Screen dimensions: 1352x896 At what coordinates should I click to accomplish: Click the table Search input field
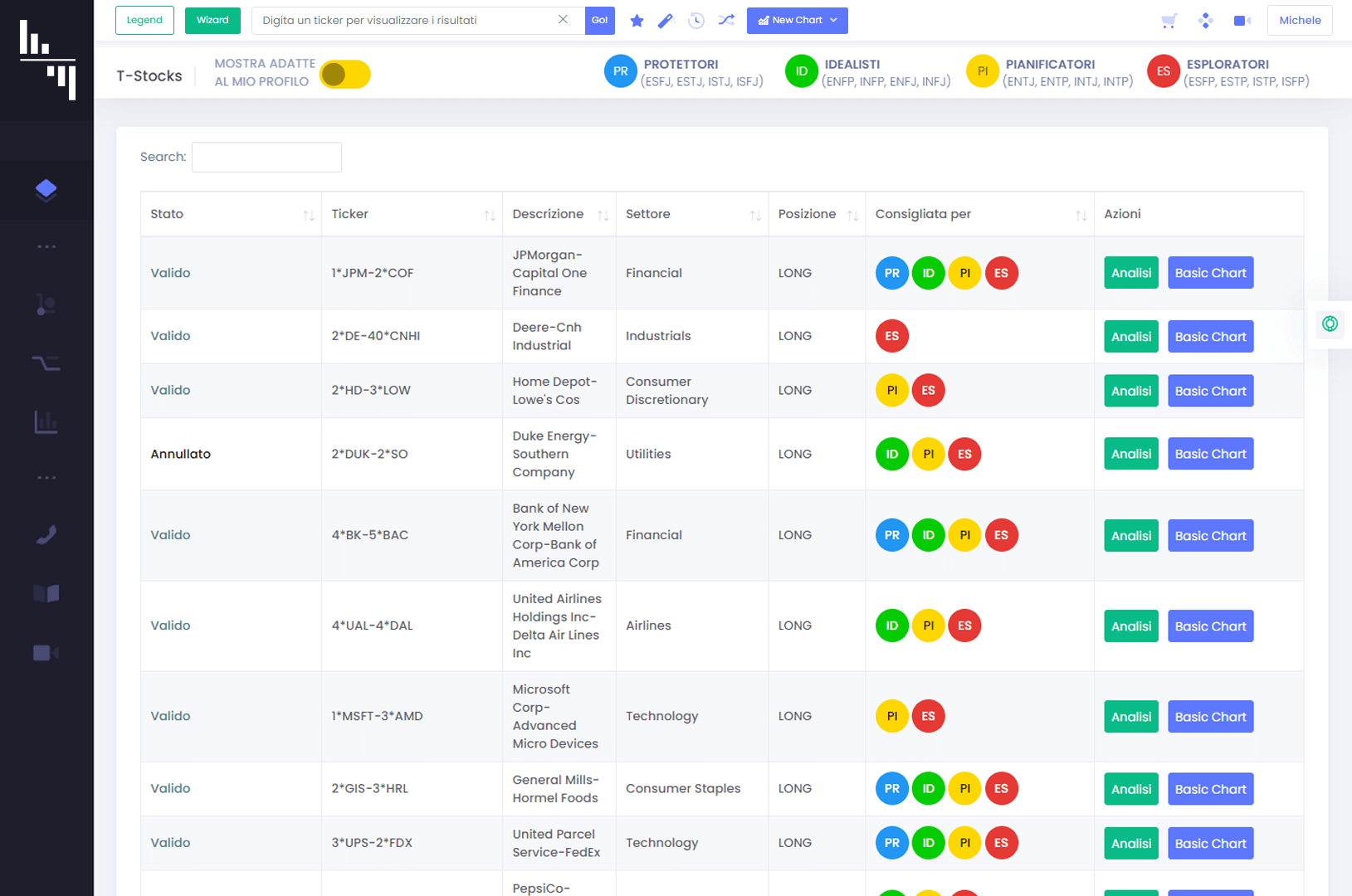tap(266, 157)
